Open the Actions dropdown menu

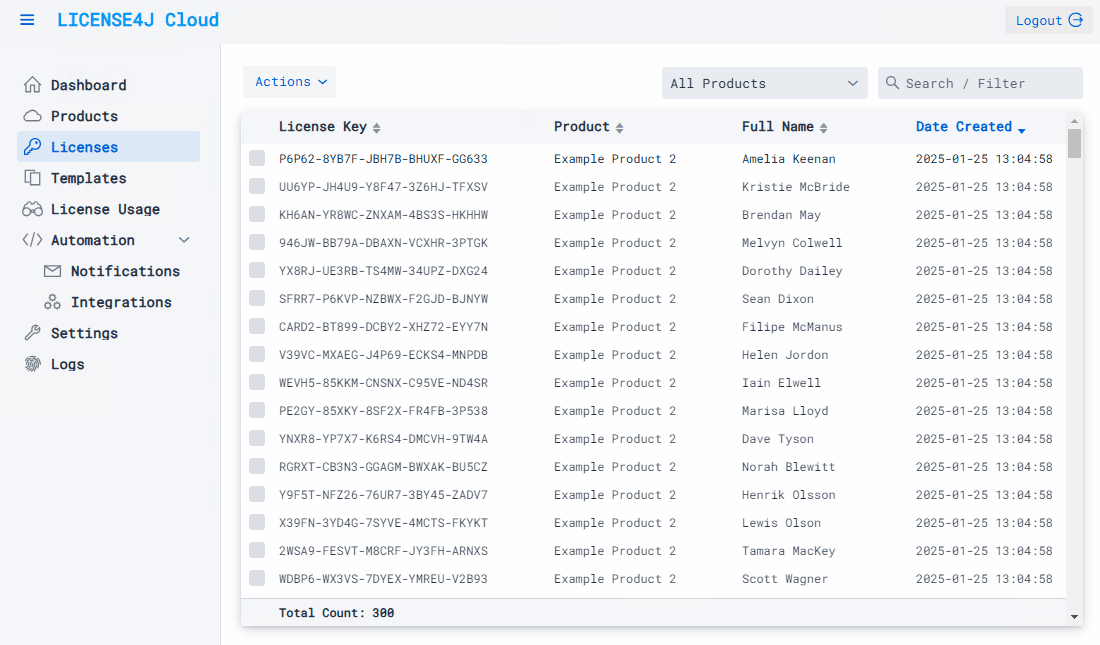(290, 82)
